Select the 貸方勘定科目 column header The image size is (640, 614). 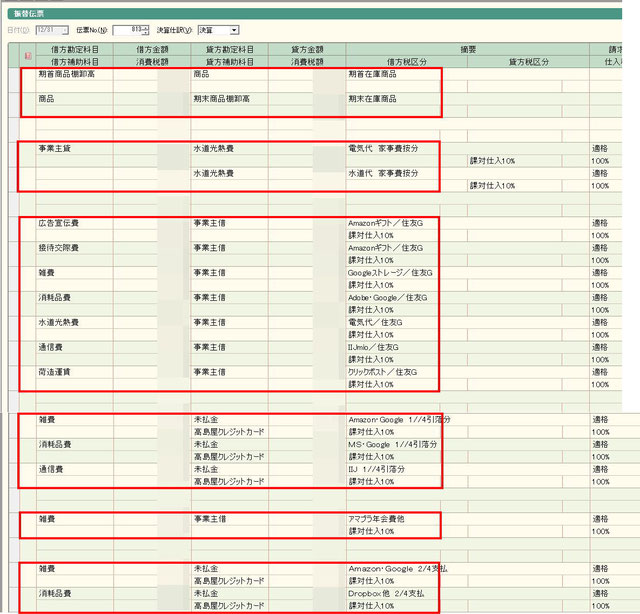229,49
